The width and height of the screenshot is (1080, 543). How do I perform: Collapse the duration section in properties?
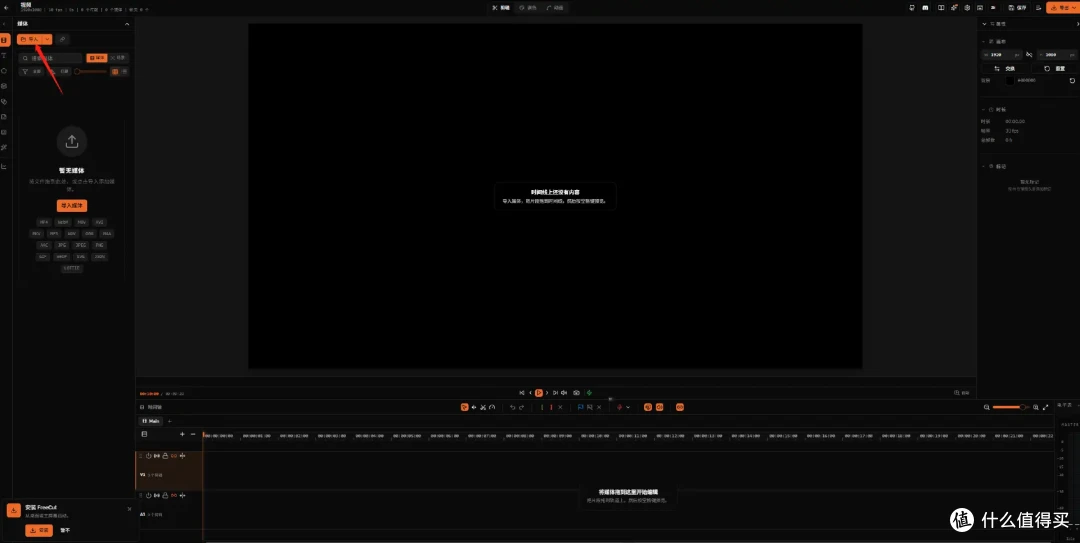(984, 110)
